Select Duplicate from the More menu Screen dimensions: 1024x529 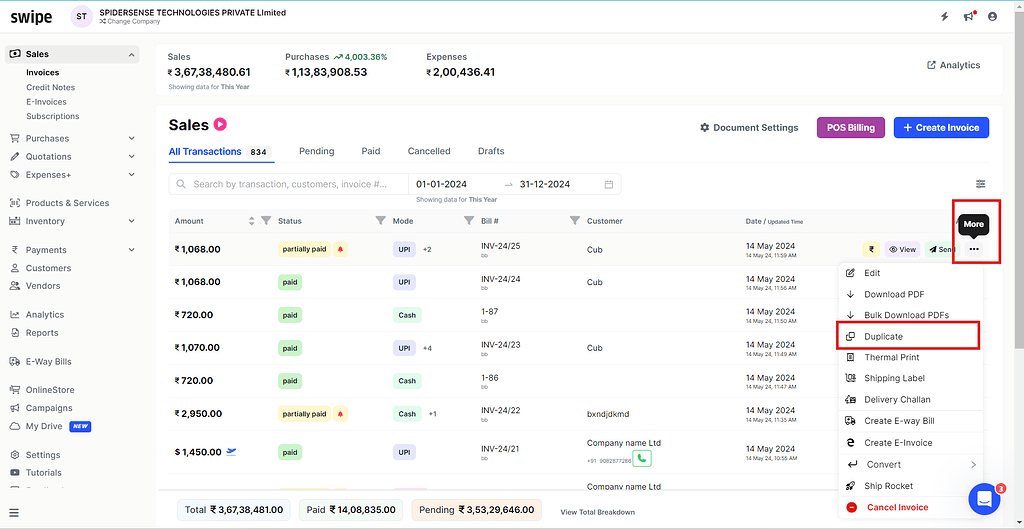tap(883, 336)
